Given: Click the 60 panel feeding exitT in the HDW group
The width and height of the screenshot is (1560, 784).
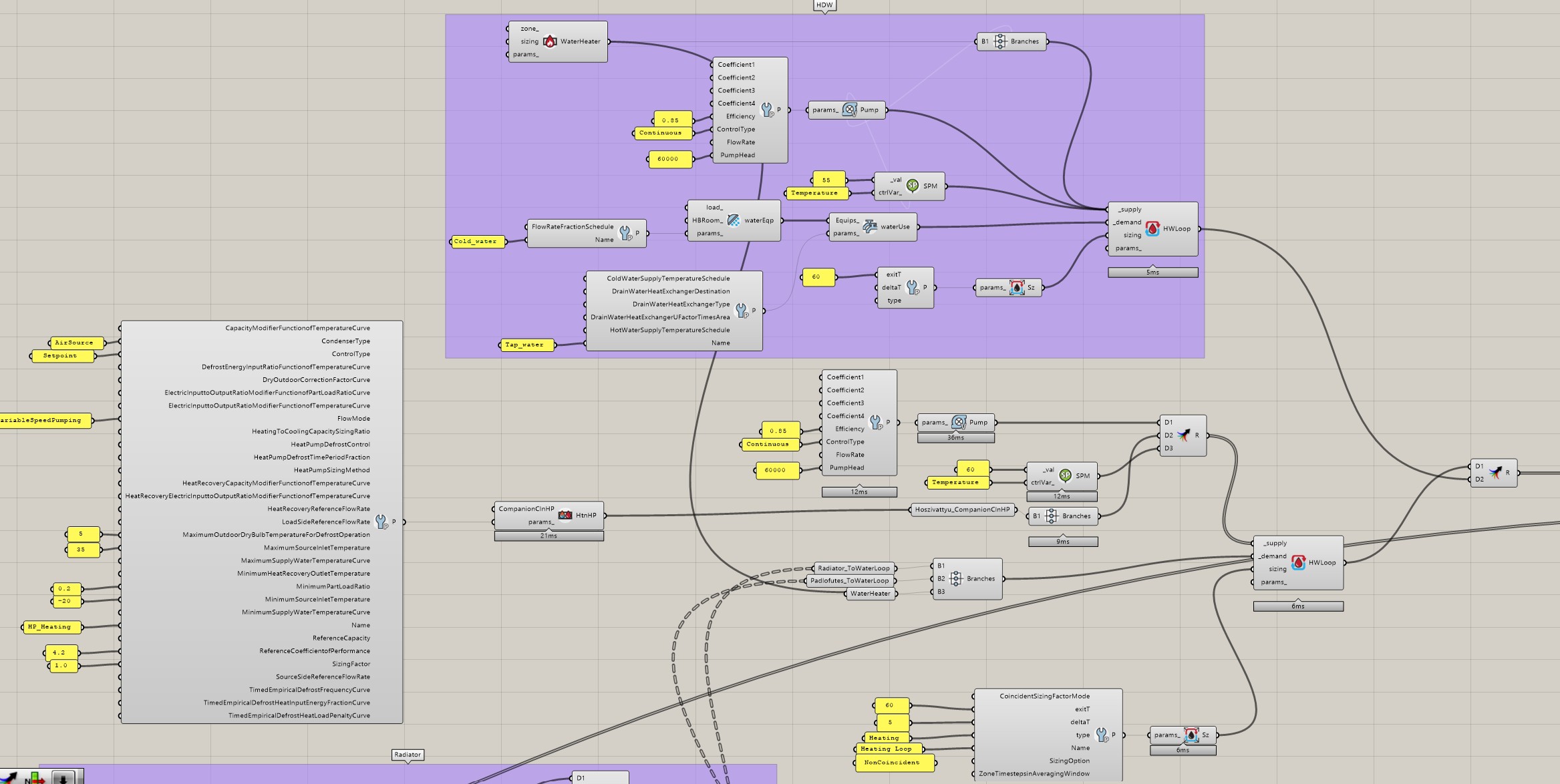Looking at the screenshot, I should (x=818, y=276).
